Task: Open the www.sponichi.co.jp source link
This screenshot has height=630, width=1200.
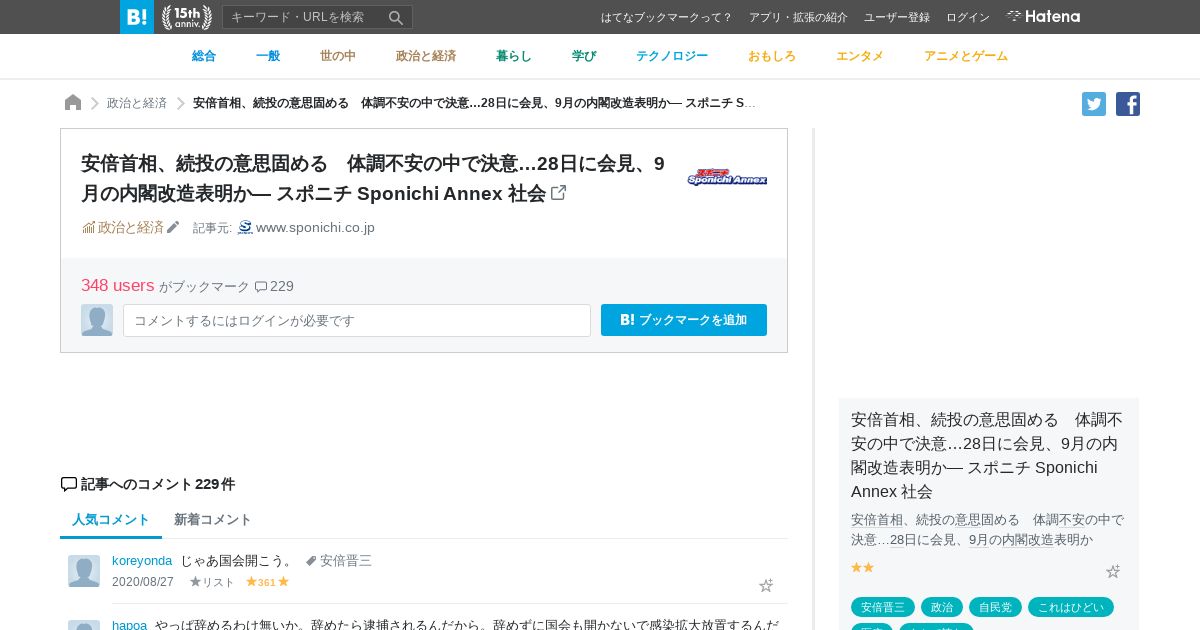Action: pos(315,227)
